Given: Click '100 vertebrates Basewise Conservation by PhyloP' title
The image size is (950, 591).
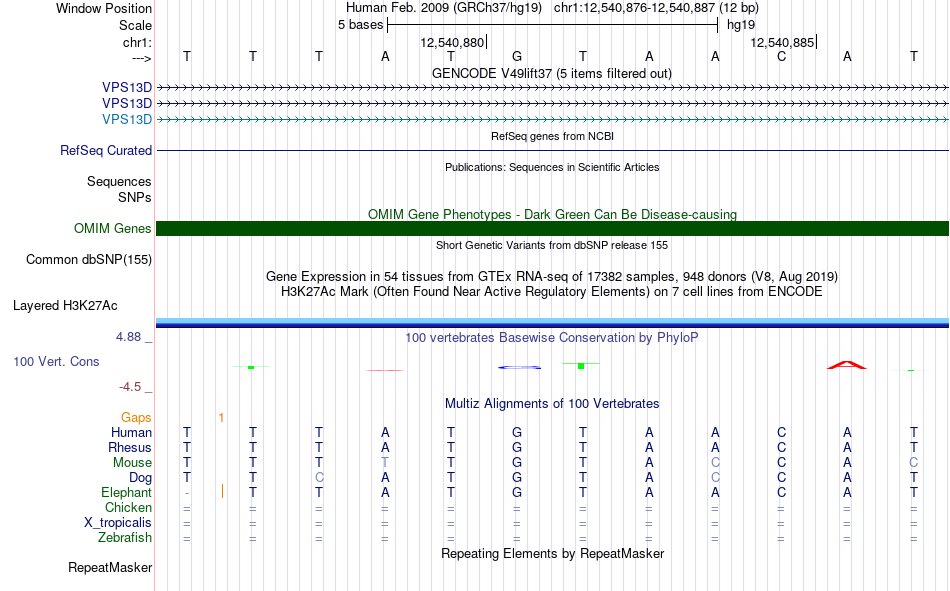Looking at the screenshot, I should tap(552, 338).
